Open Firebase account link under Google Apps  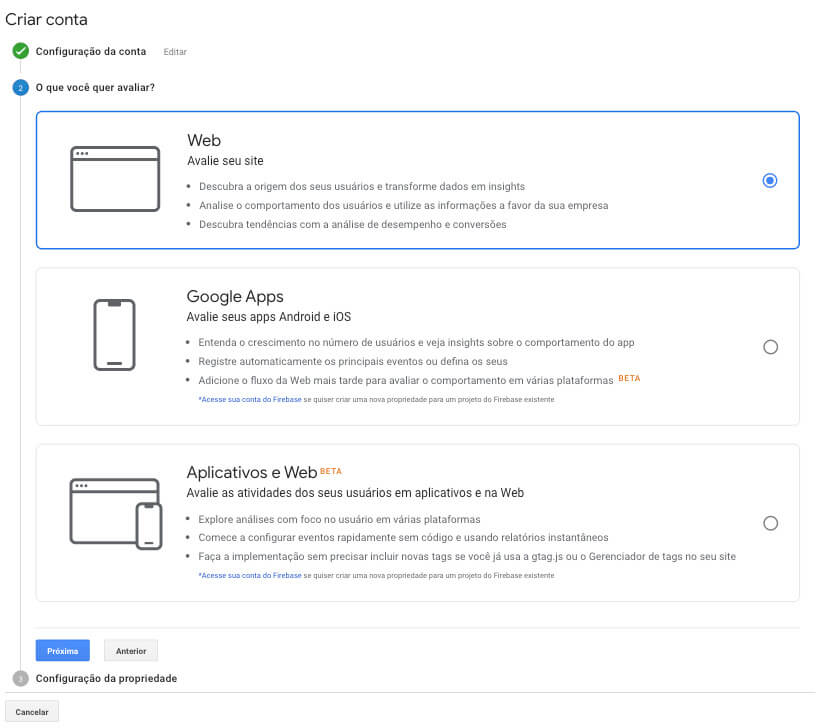(249, 399)
